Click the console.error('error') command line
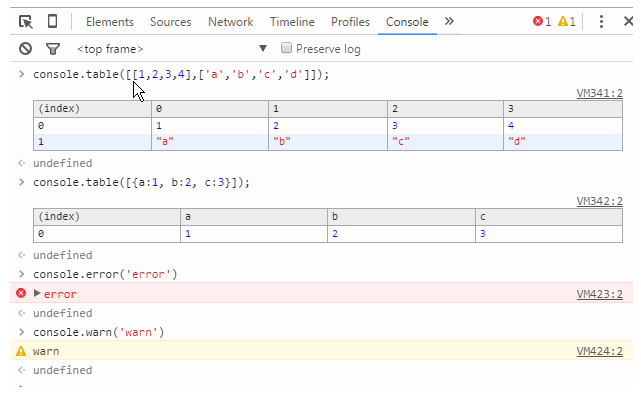The width and height of the screenshot is (641, 398). click(x=105, y=274)
